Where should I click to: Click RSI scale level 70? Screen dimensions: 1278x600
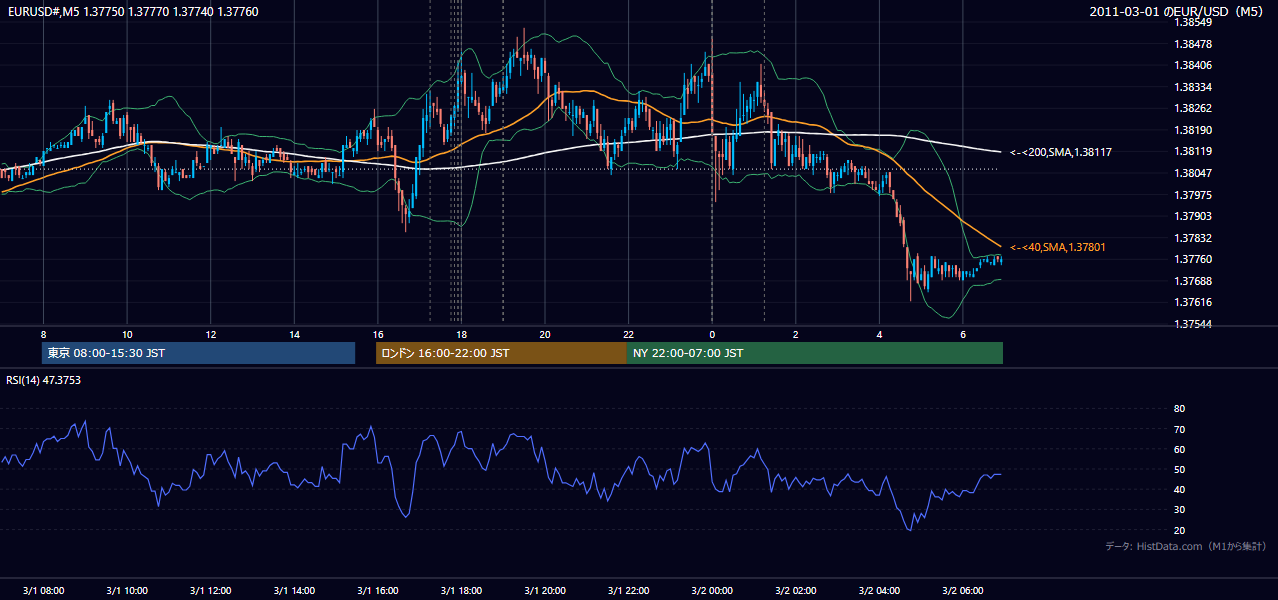pos(1179,429)
